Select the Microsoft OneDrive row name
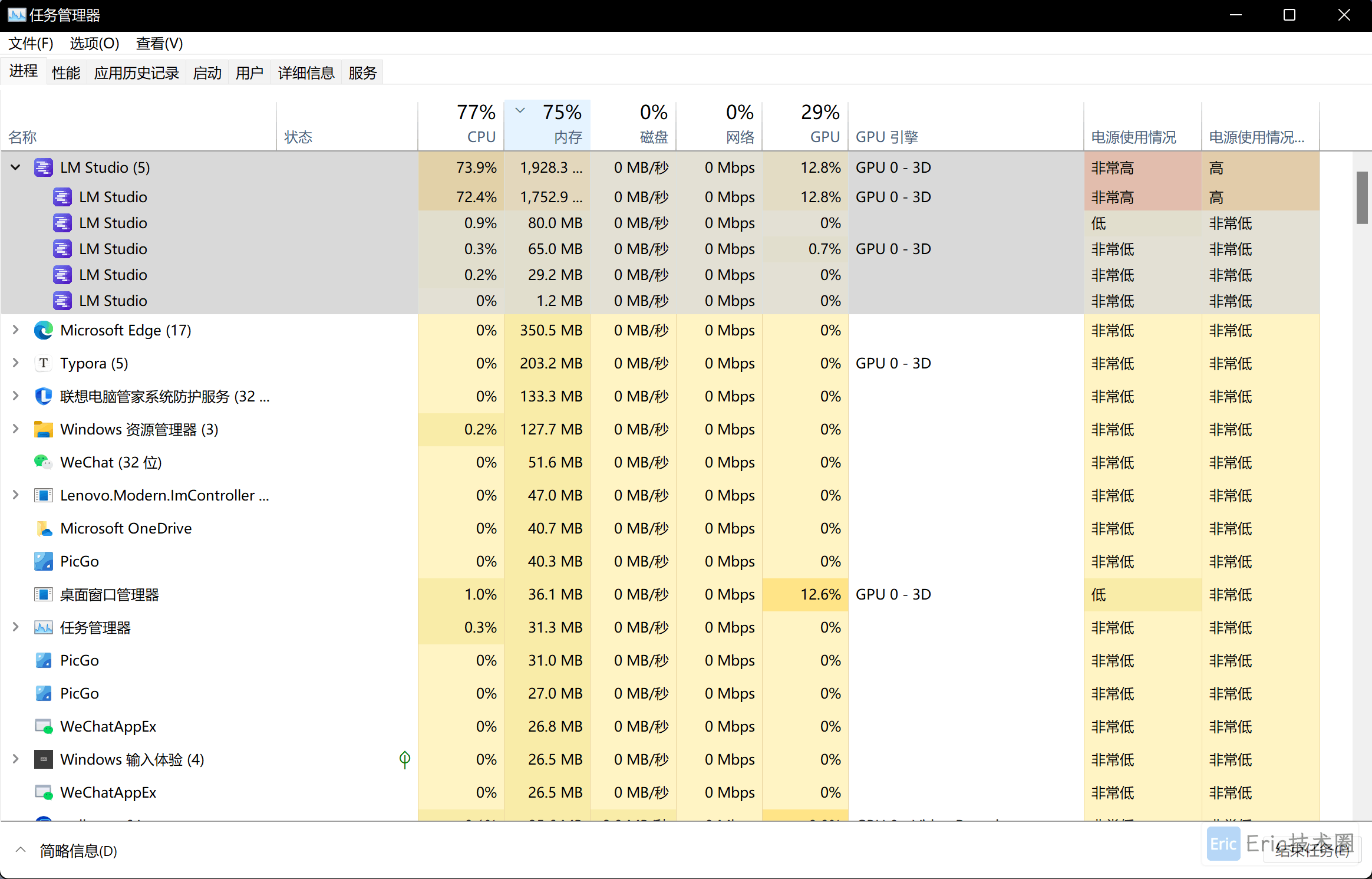Image resolution: width=1372 pixels, height=879 pixels. 126,528
